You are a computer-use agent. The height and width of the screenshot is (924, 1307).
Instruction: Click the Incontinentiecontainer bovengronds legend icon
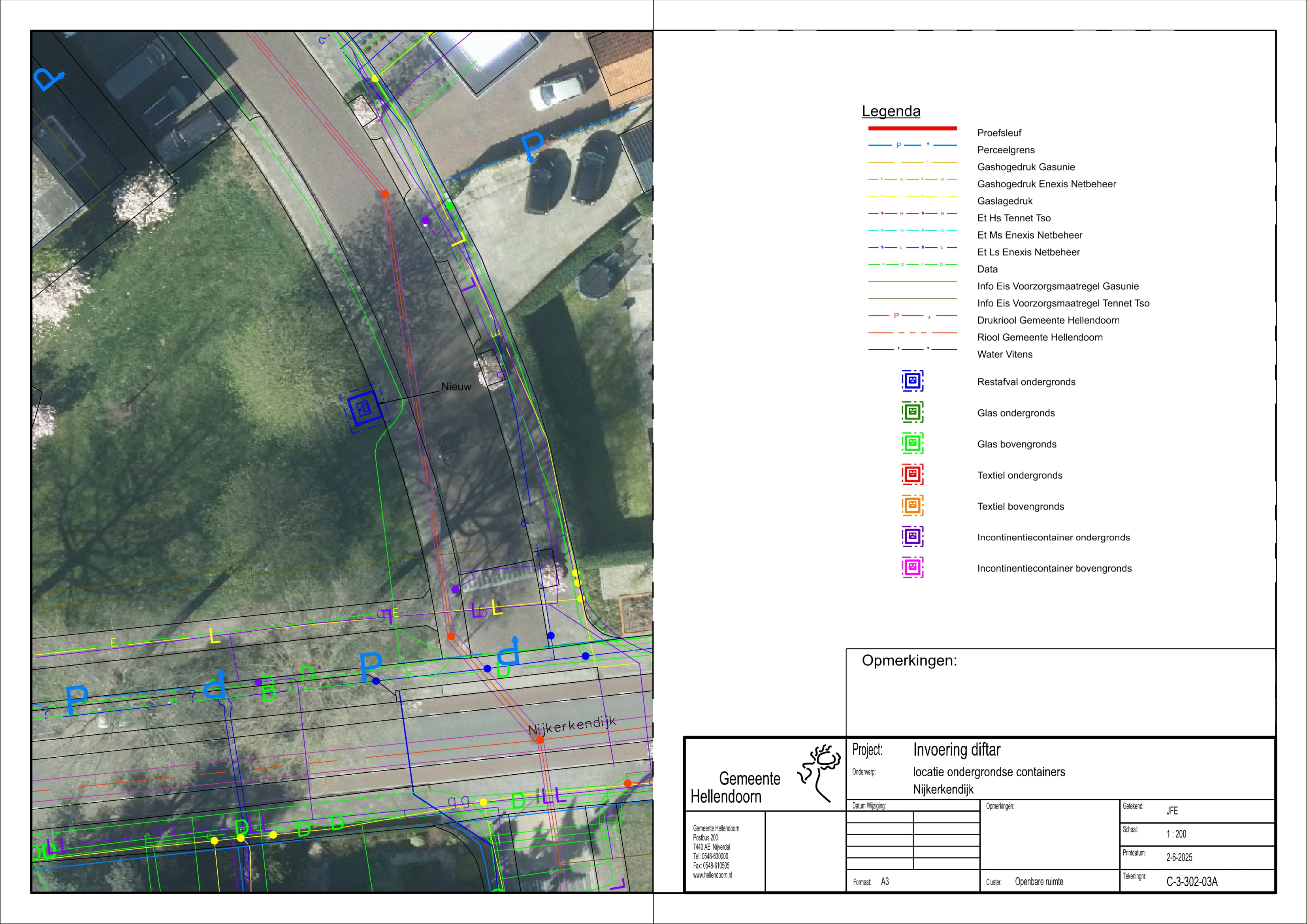(912, 568)
